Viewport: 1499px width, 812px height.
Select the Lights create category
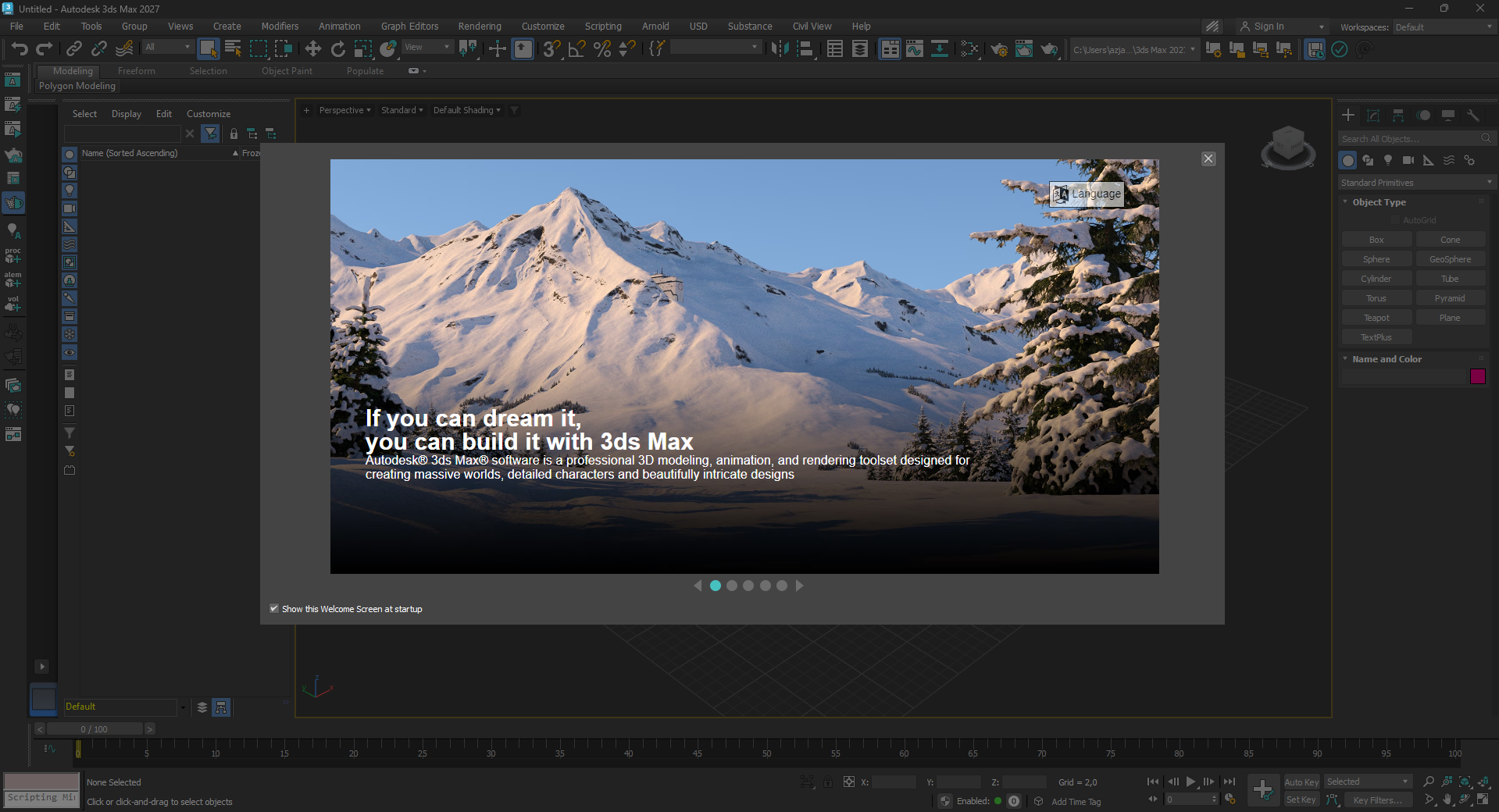click(1388, 160)
